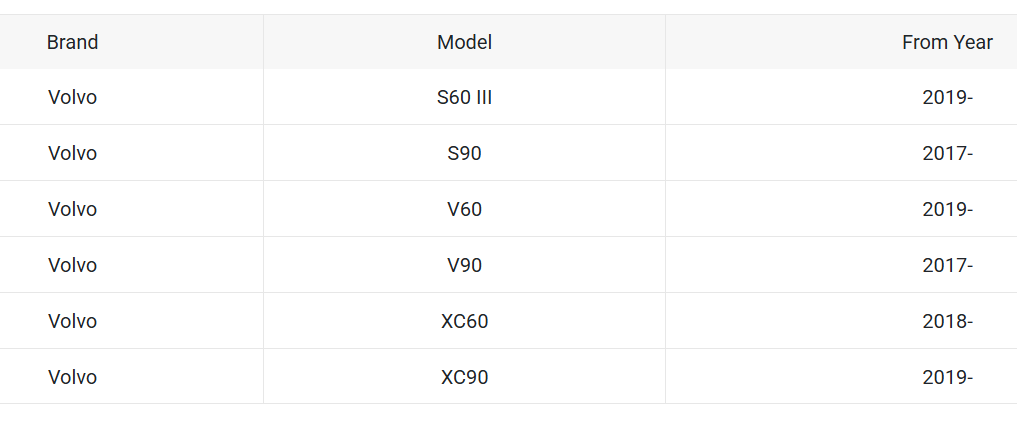Select the XC90 model cell
The height and width of the screenshot is (428, 1017).
464,378
